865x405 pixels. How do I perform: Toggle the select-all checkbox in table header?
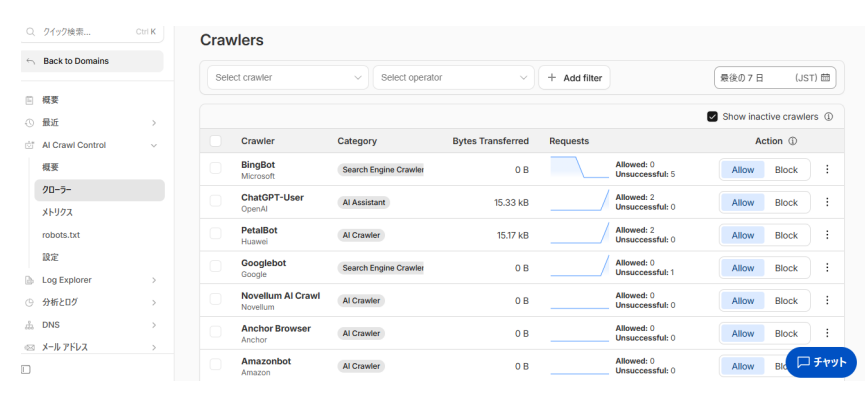click(216, 141)
